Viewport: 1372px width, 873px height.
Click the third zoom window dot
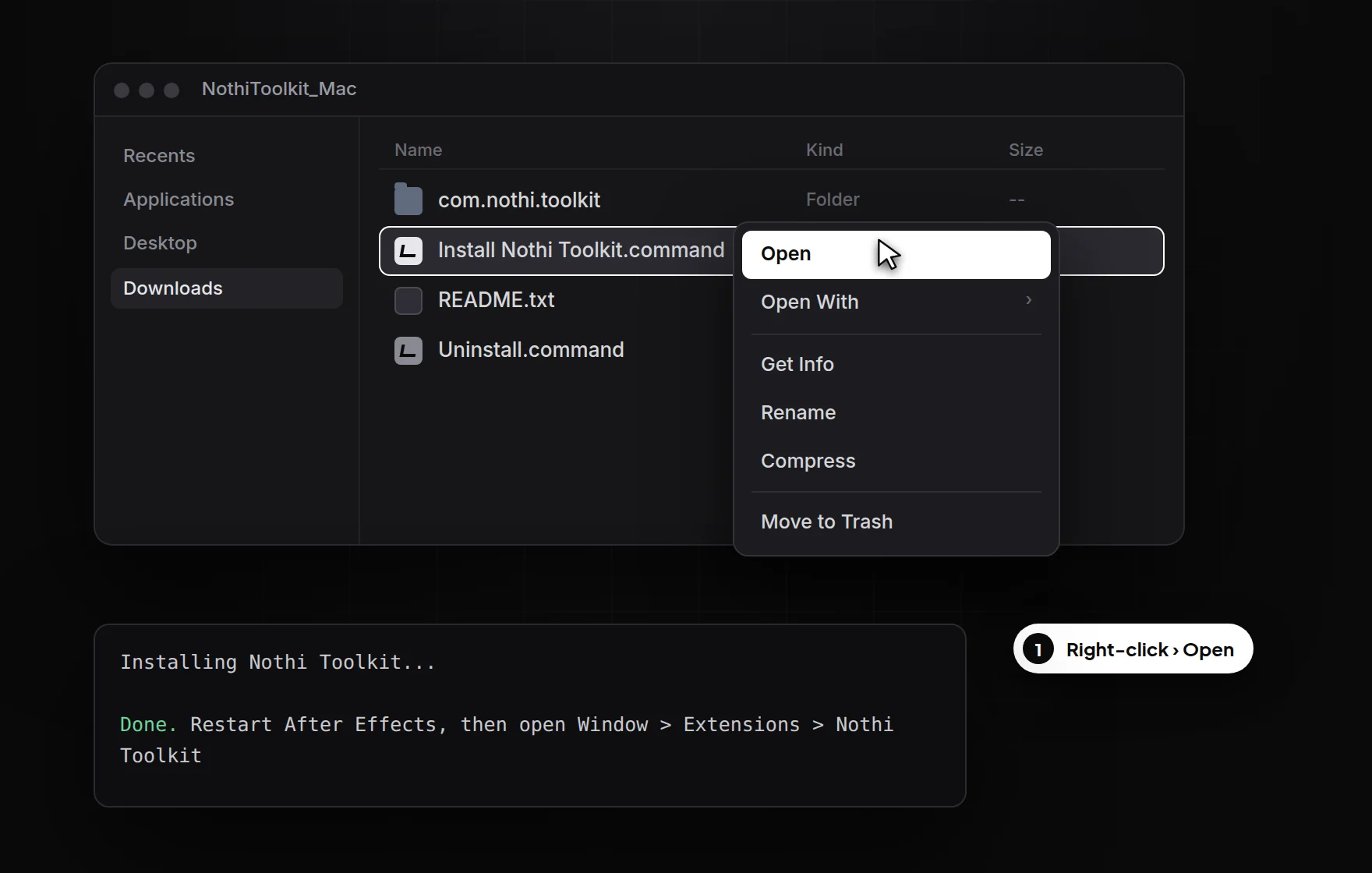click(x=171, y=90)
